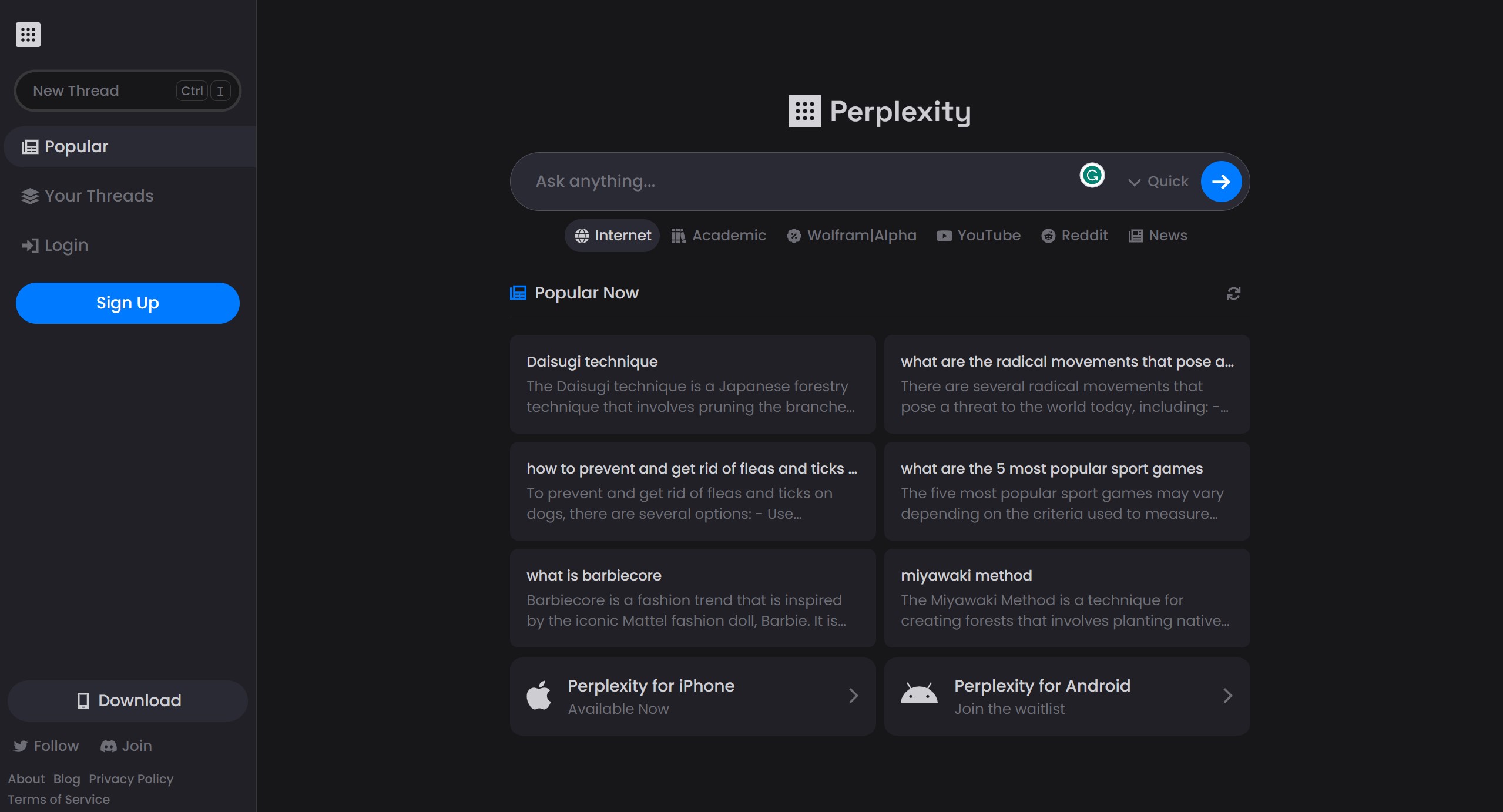This screenshot has width=1503, height=812.
Task: Enable Reddit search focus
Action: (1073, 235)
